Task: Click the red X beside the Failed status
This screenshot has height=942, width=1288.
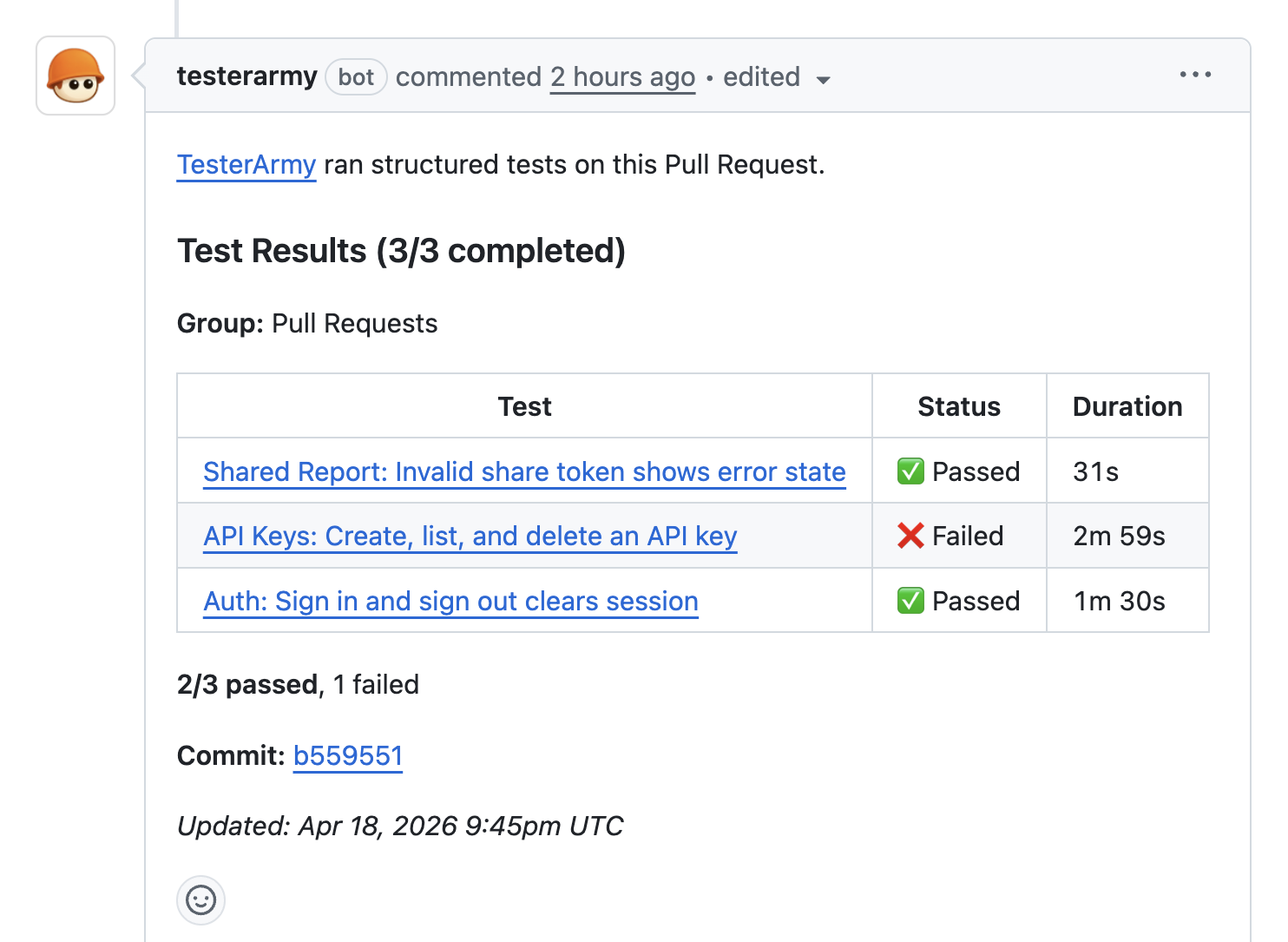Action: pos(910,536)
